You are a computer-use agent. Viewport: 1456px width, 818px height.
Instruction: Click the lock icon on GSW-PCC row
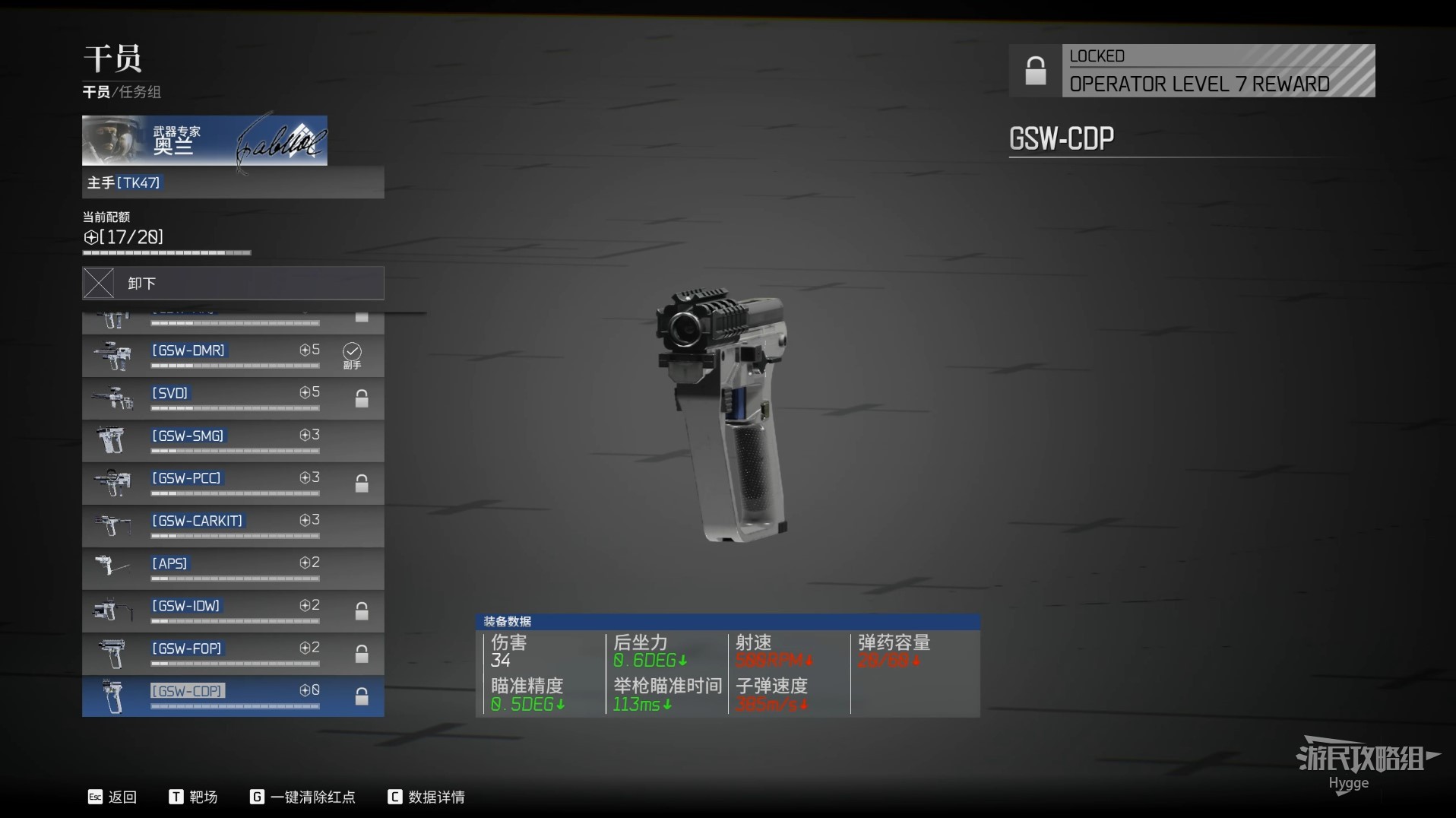pos(362,484)
